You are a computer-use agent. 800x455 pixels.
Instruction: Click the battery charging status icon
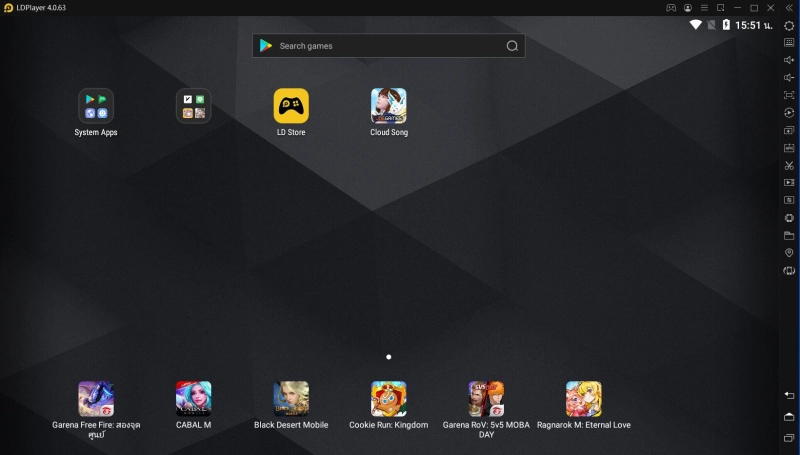click(726, 25)
